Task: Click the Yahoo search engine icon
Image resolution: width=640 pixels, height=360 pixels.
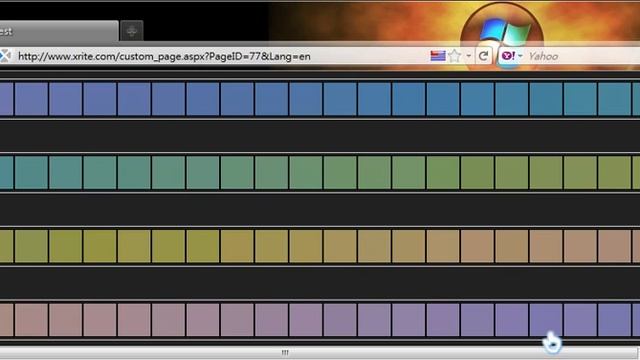Action: click(508, 56)
